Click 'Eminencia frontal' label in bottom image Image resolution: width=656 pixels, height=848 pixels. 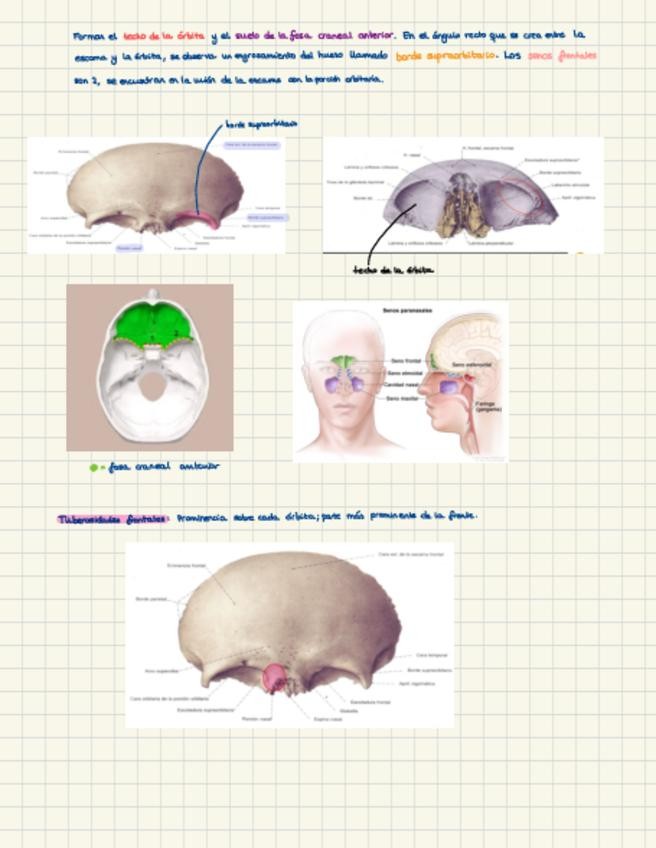click(x=187, y=565)
